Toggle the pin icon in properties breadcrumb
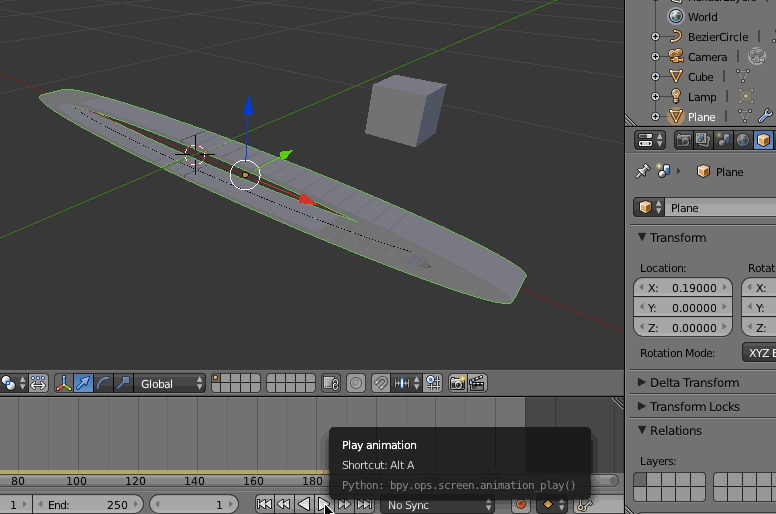 pos(642,172)
